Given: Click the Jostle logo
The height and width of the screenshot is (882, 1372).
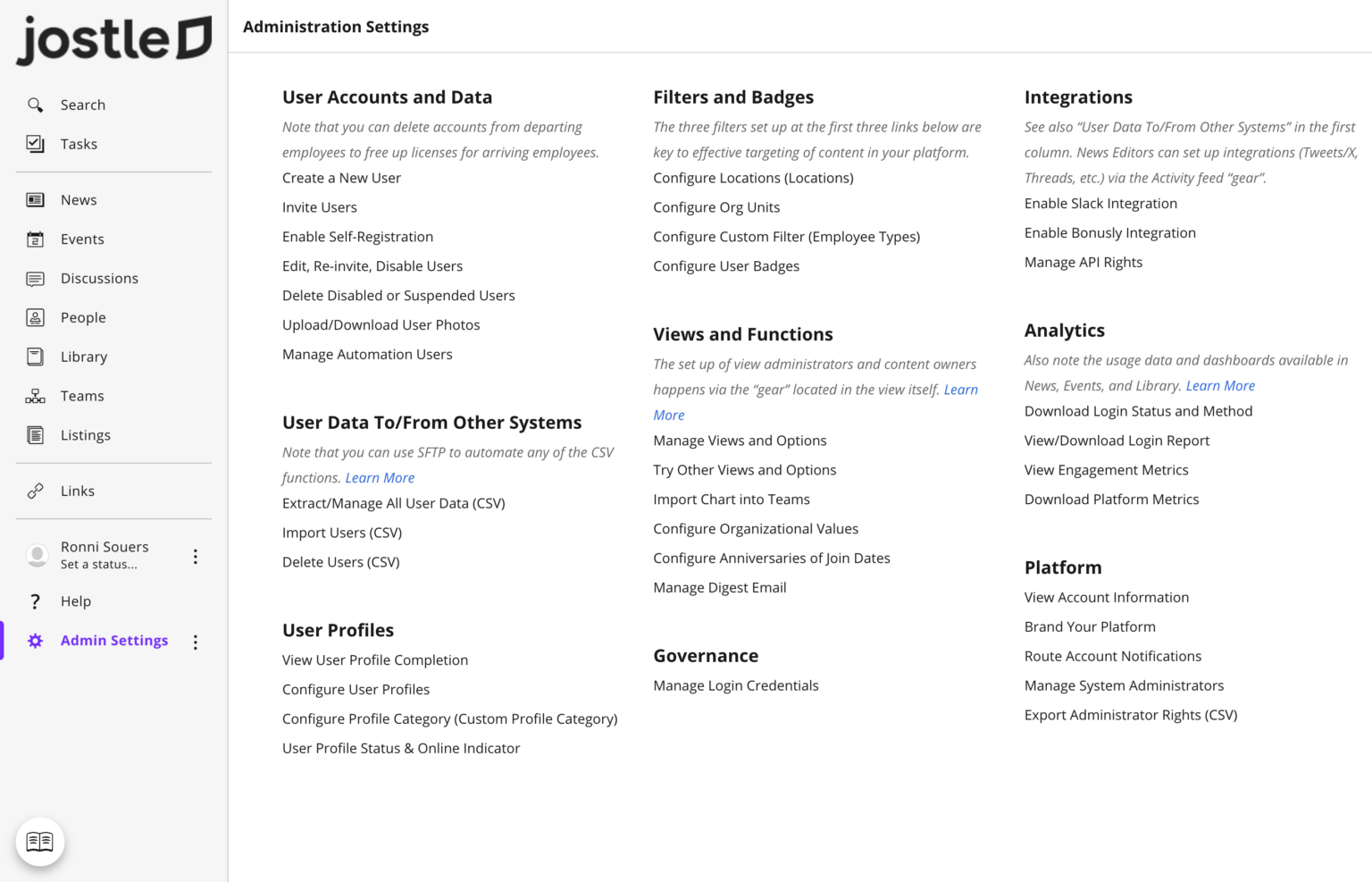Looking at the screenshot, I should [x=113, y=38].
